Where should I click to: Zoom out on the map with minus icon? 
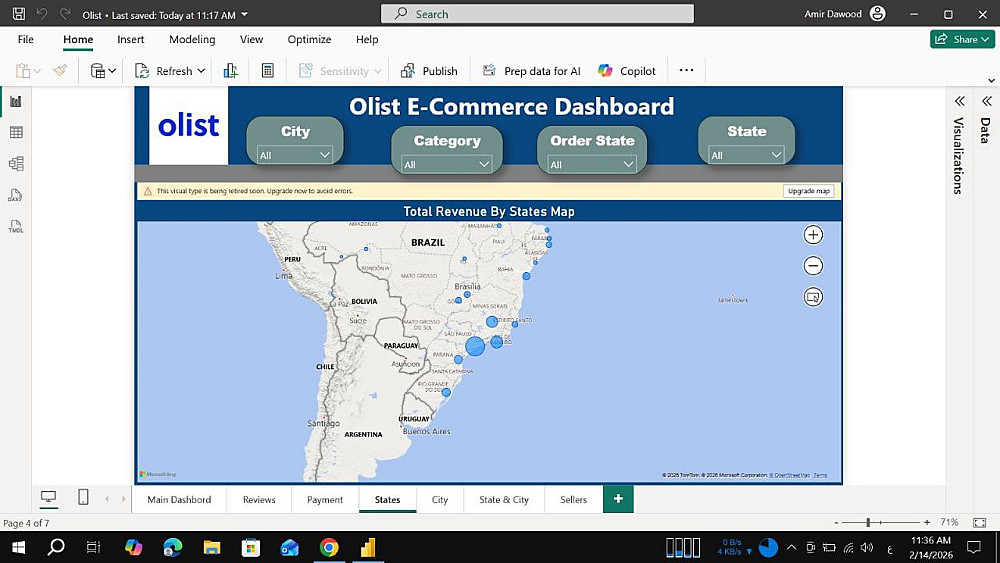pyautogui.click(x=813, y=266)
